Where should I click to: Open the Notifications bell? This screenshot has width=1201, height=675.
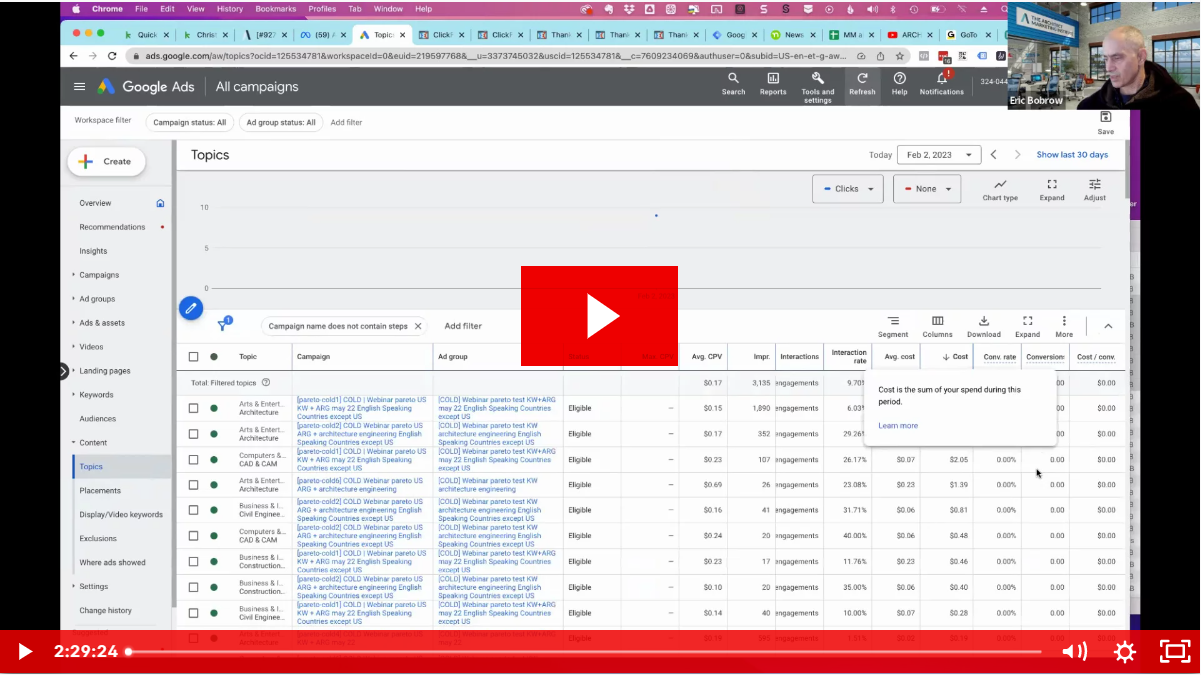coord(941,82)
